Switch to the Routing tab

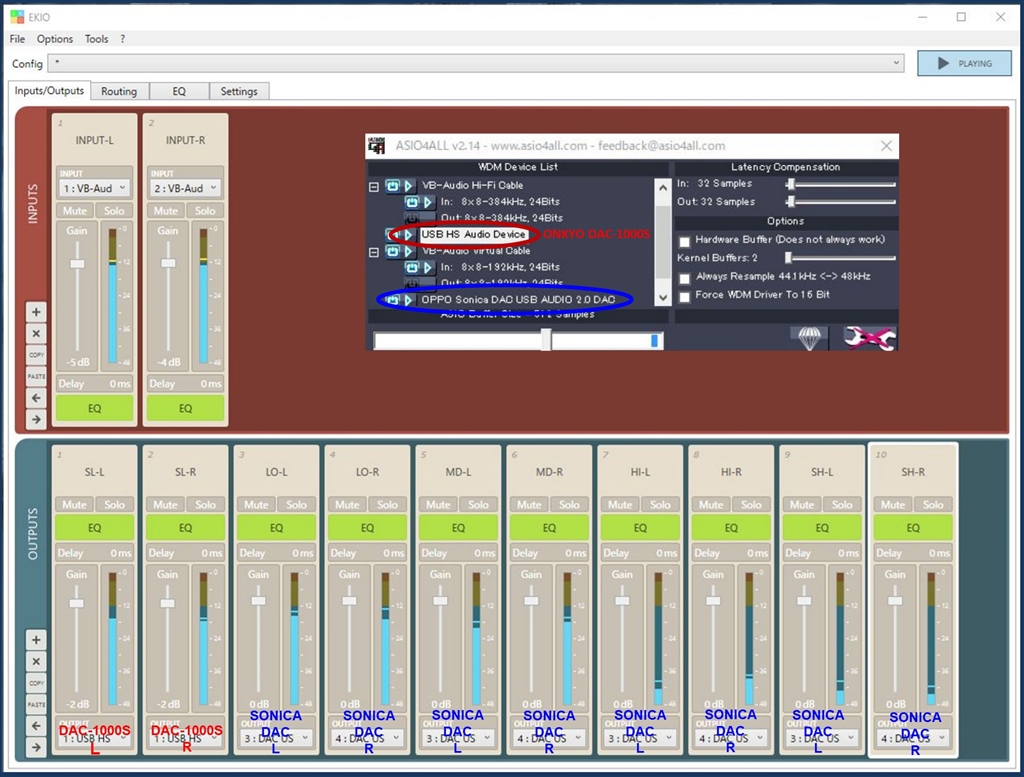click(x=119, y=91)
